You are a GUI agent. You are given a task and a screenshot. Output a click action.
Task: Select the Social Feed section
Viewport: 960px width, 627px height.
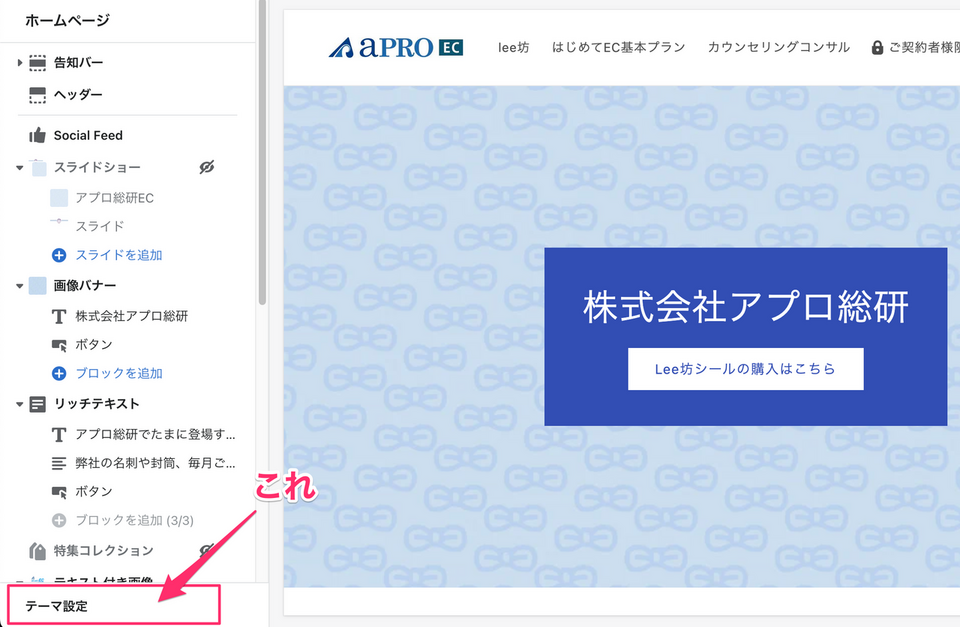click(x=88, y=135)
